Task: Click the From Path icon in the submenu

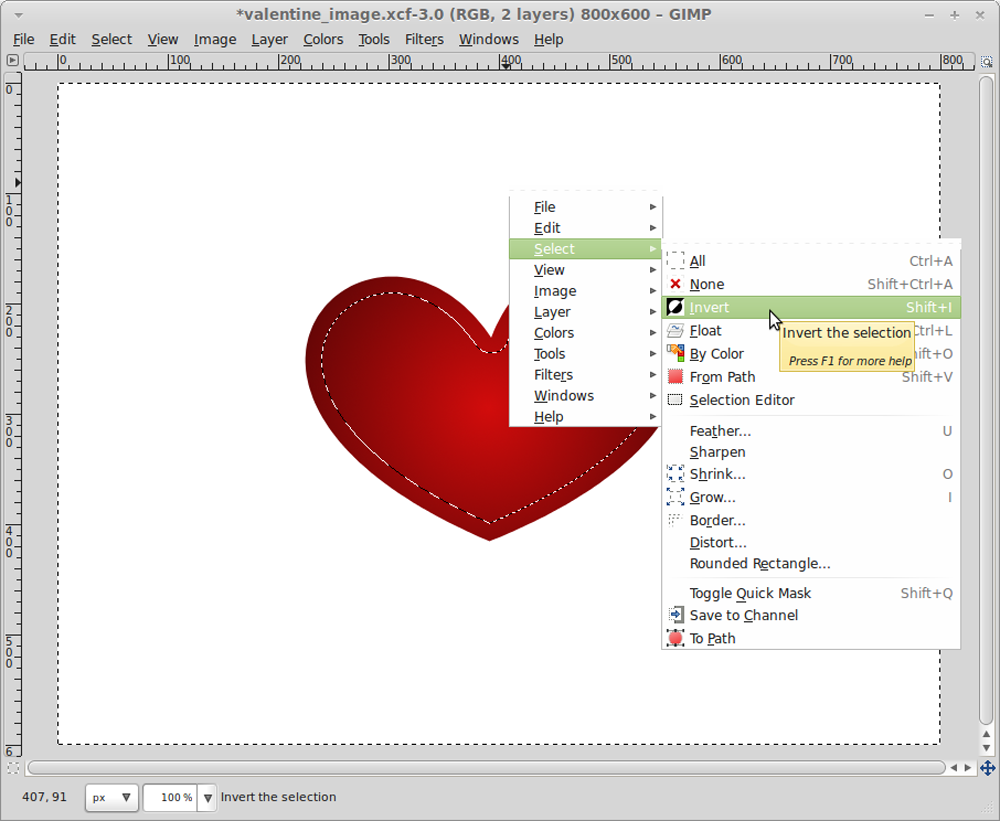Action: pos(675,377)
